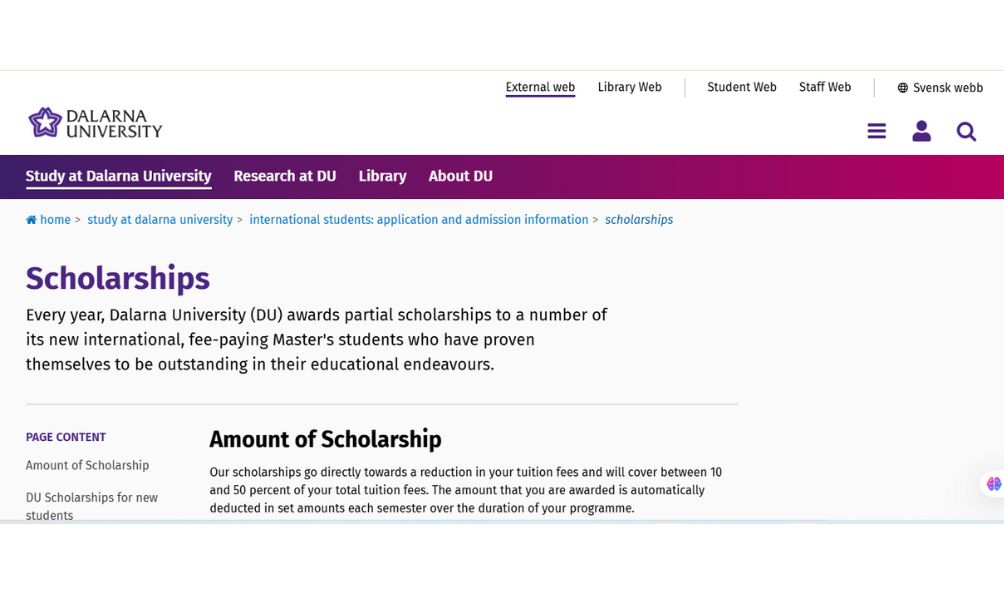Open the hamburger menu icon

coord(877,131)
